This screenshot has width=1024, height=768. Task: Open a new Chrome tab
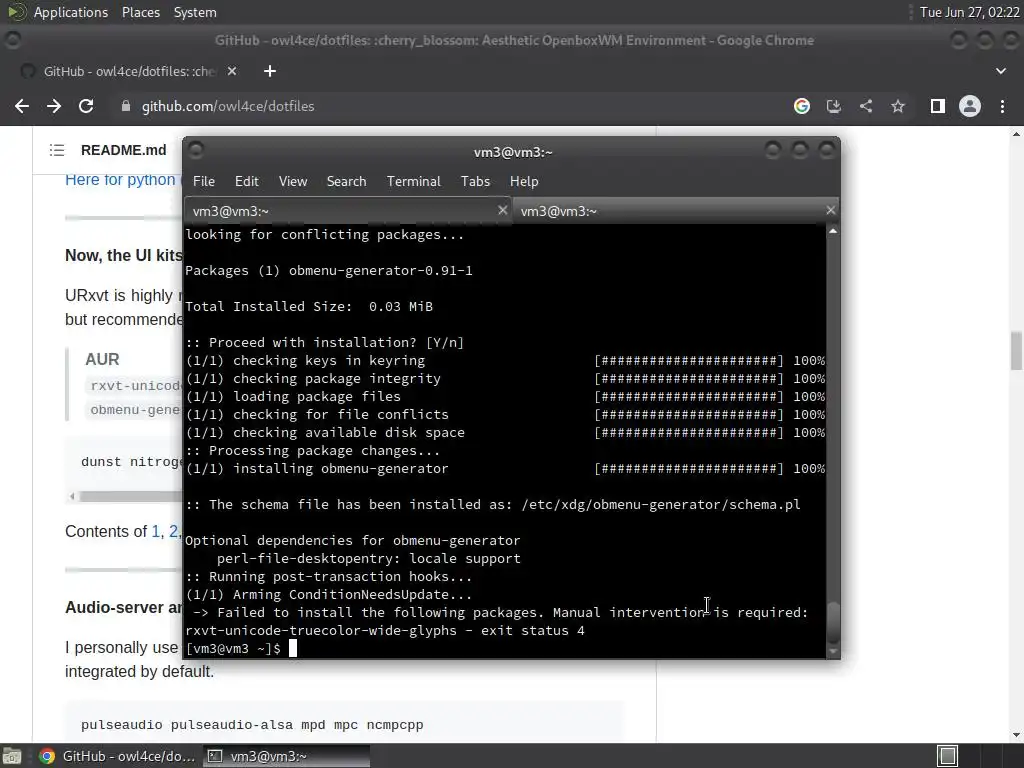click(x=270, y=71)
